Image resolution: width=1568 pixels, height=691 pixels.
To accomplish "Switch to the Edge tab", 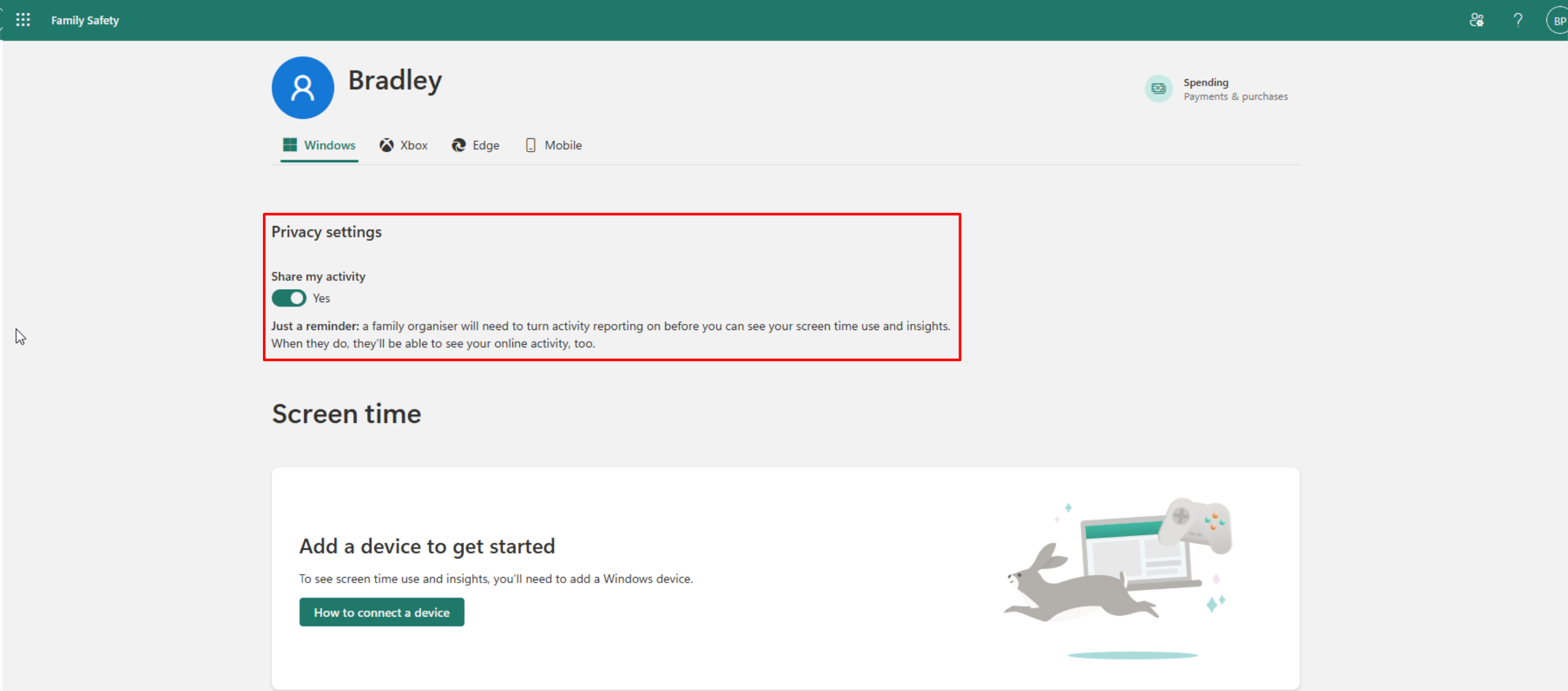I will [x=486, y=146].
